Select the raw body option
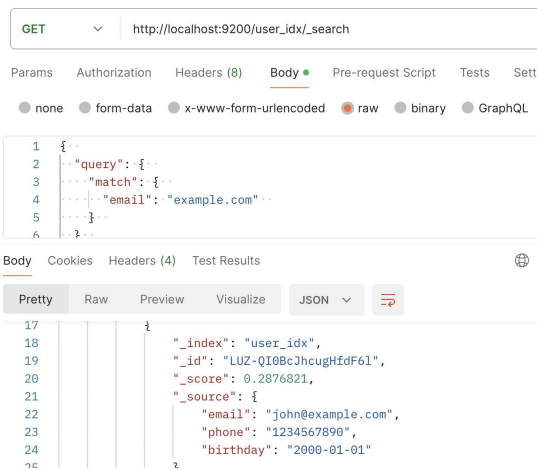This screenshot has height=470, width=537. 360,108
